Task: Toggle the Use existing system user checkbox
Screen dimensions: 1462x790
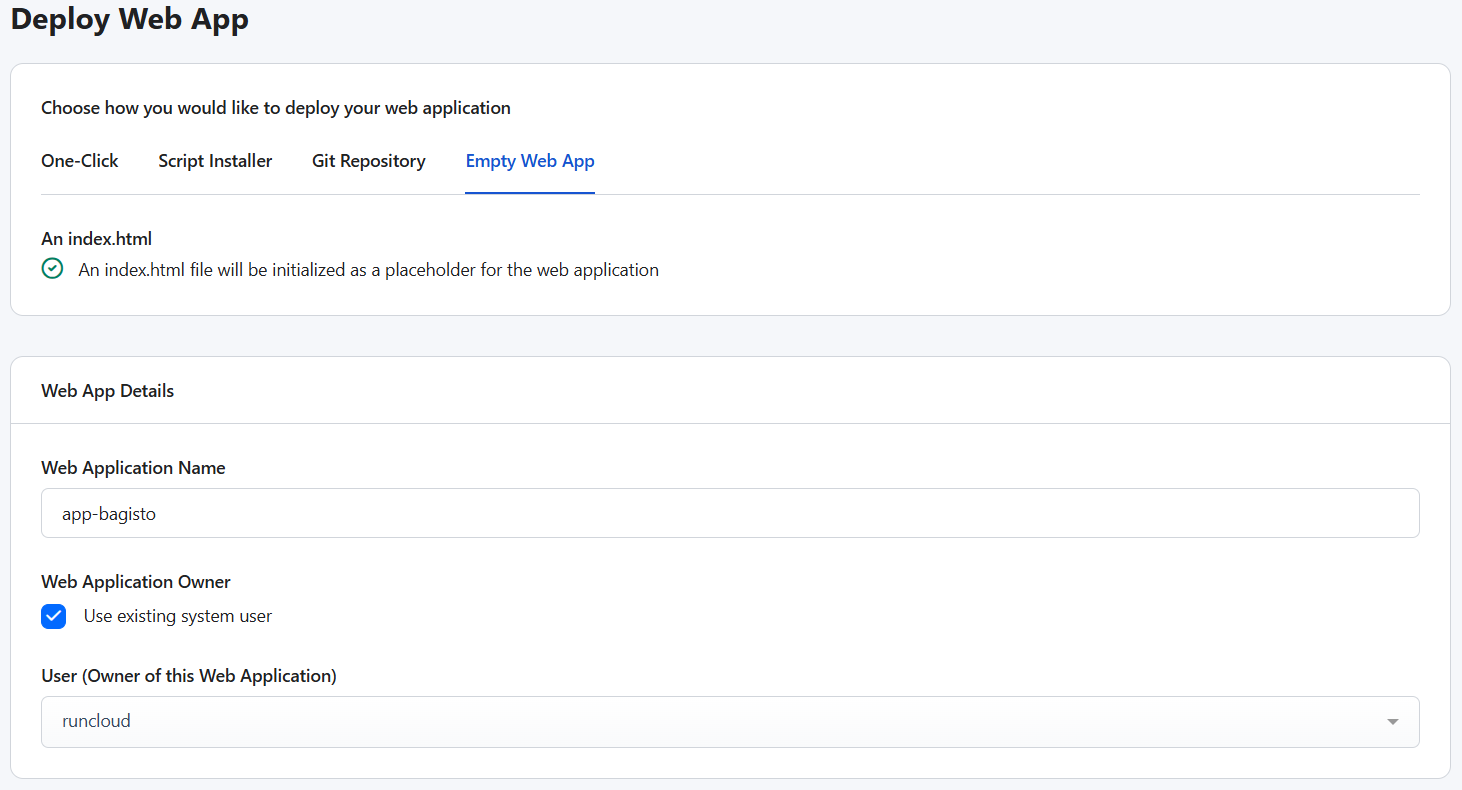Action: click(x=54, y=616)
